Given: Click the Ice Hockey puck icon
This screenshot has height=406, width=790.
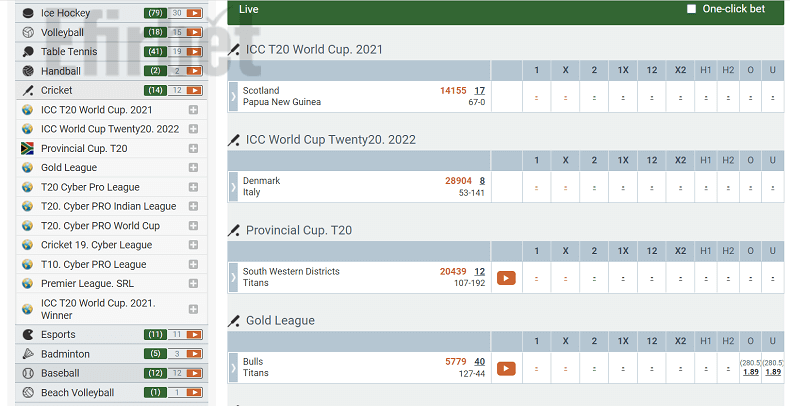Looking at the screenshot, I should pyautogui.click(x=28, y=13).
